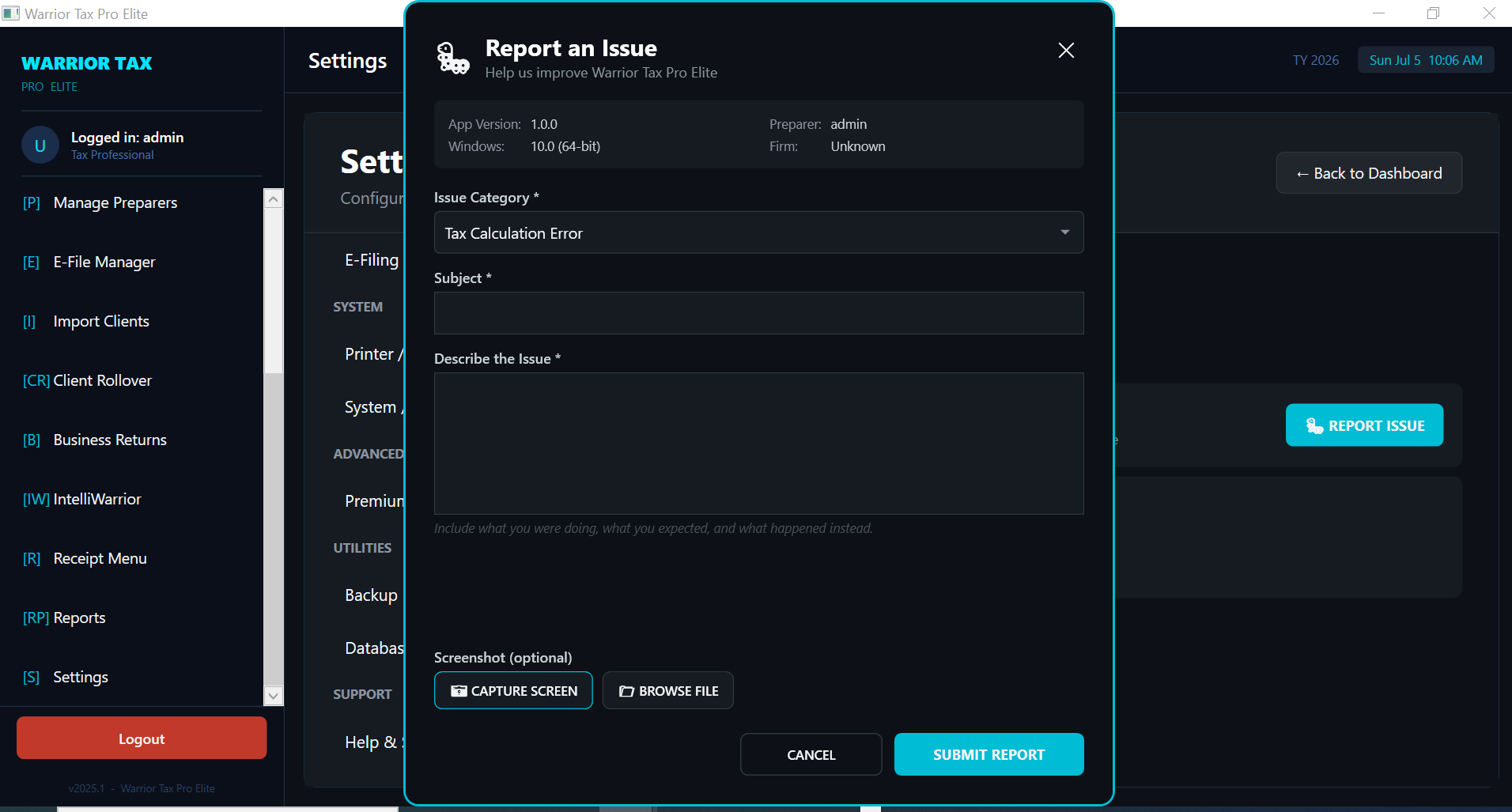Click the Report Issue button in Settings
The image size is (1512, 812).
(x=1364, y=425)
